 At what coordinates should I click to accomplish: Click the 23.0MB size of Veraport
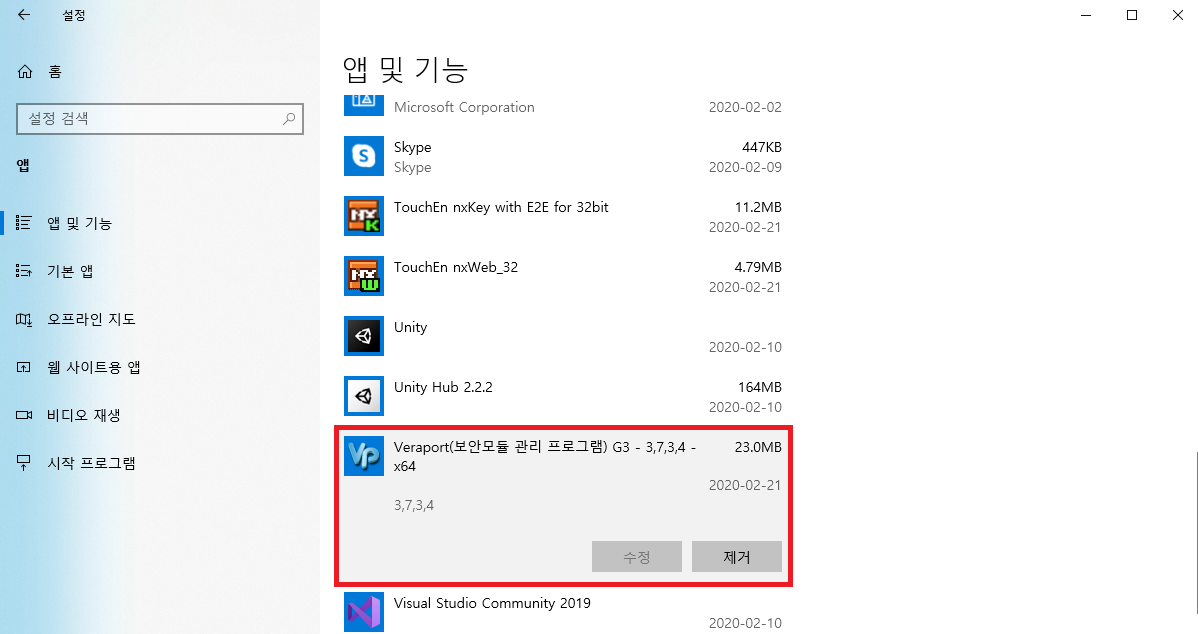pyautogui.click(x=758, y=447)
